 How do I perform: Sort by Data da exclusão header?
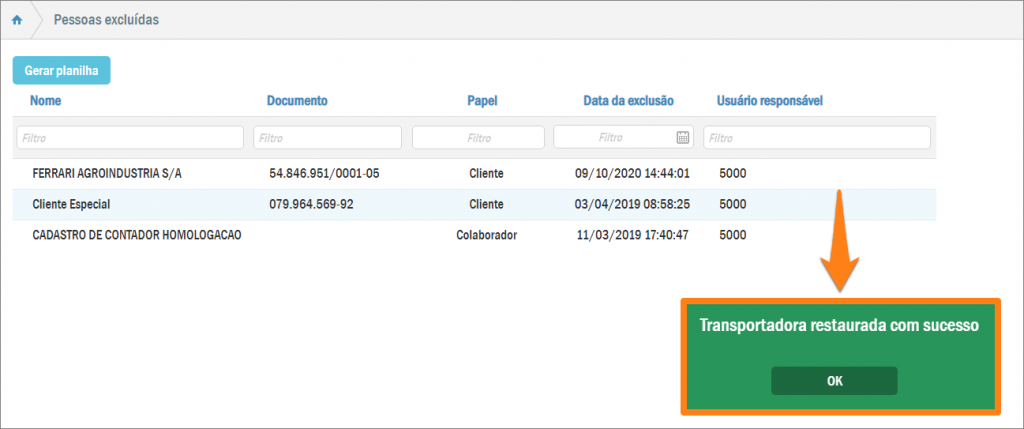[x=628, y=101]
